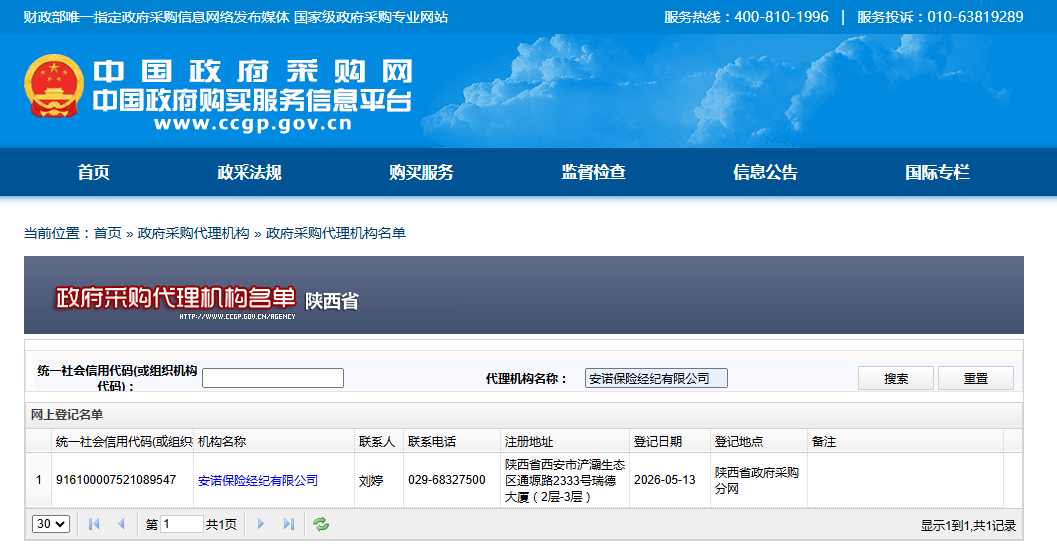Open 监督检查 navigation item

[593, 173]
